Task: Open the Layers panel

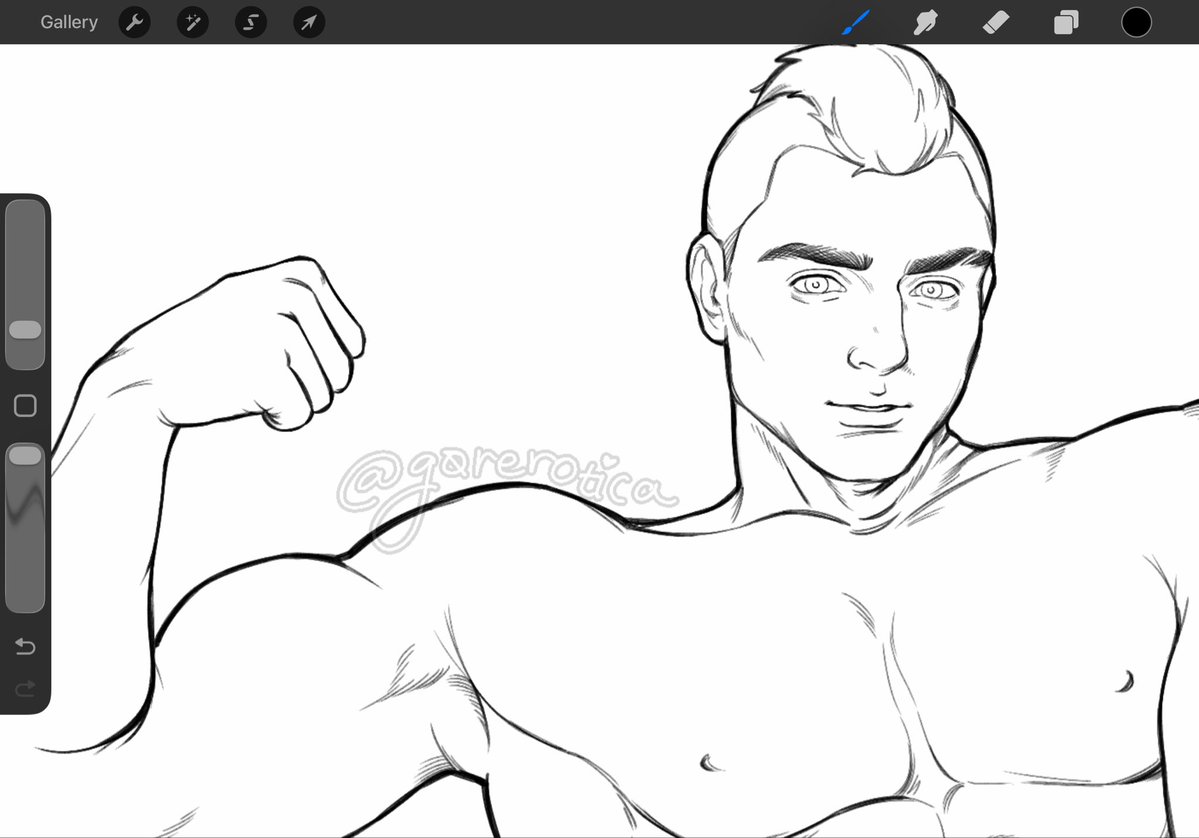Action: (x=1066, y=22)
